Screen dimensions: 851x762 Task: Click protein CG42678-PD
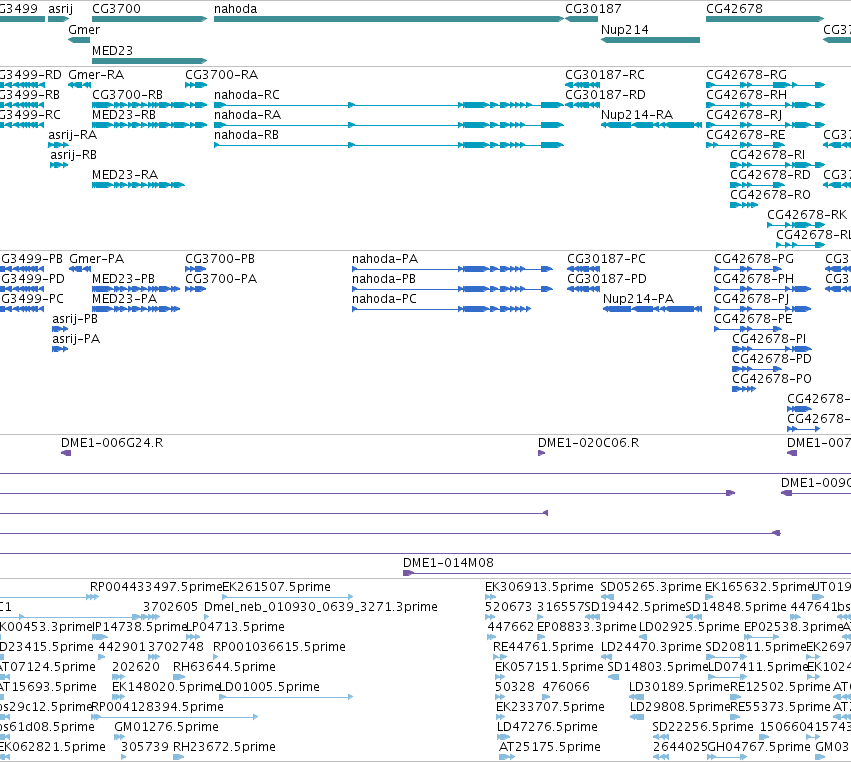tap(757, 369)
